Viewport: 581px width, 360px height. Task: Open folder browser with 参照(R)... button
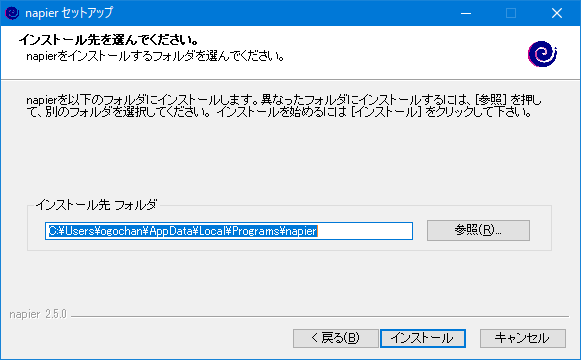(x=478, y=230)
